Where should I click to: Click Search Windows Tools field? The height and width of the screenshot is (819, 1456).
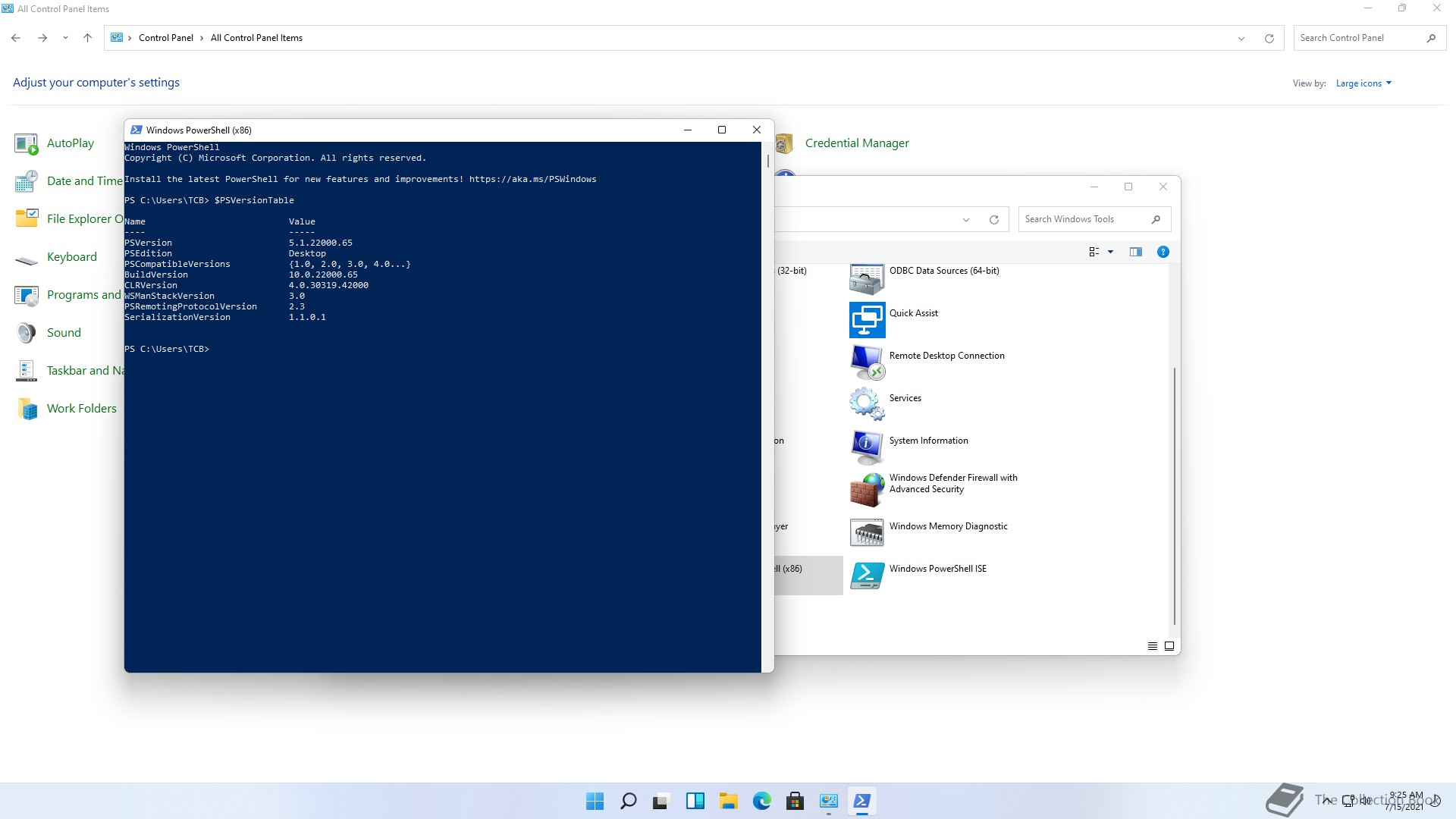click(x=1094, y=219)
